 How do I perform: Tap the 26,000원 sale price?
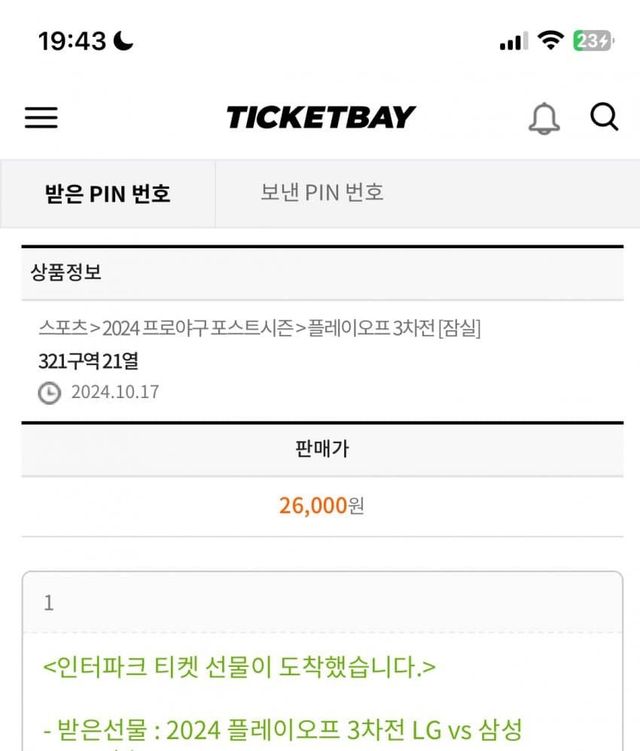321,506
